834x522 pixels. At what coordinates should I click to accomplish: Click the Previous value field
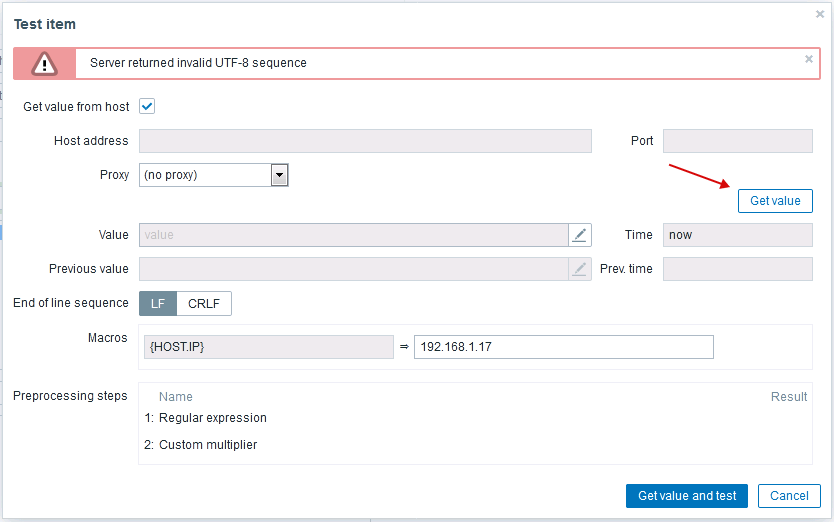(x=354, y=269)
